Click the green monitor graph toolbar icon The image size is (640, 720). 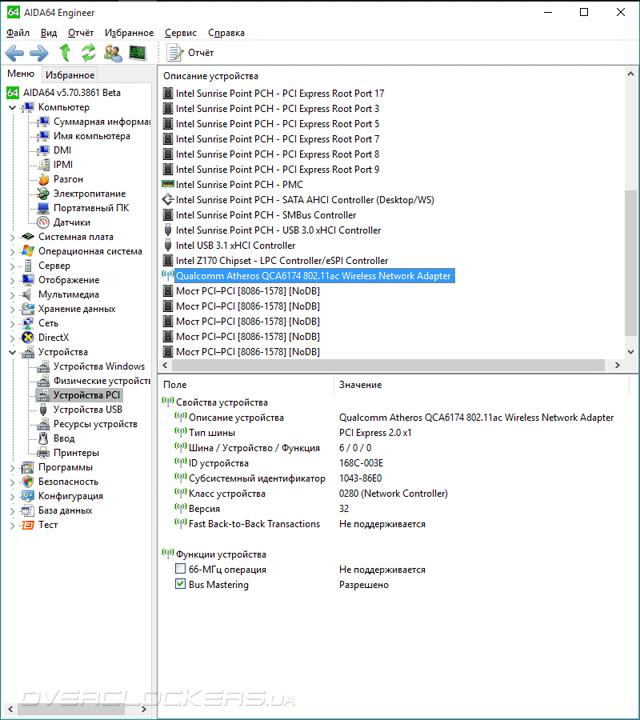tap(137, 53)
